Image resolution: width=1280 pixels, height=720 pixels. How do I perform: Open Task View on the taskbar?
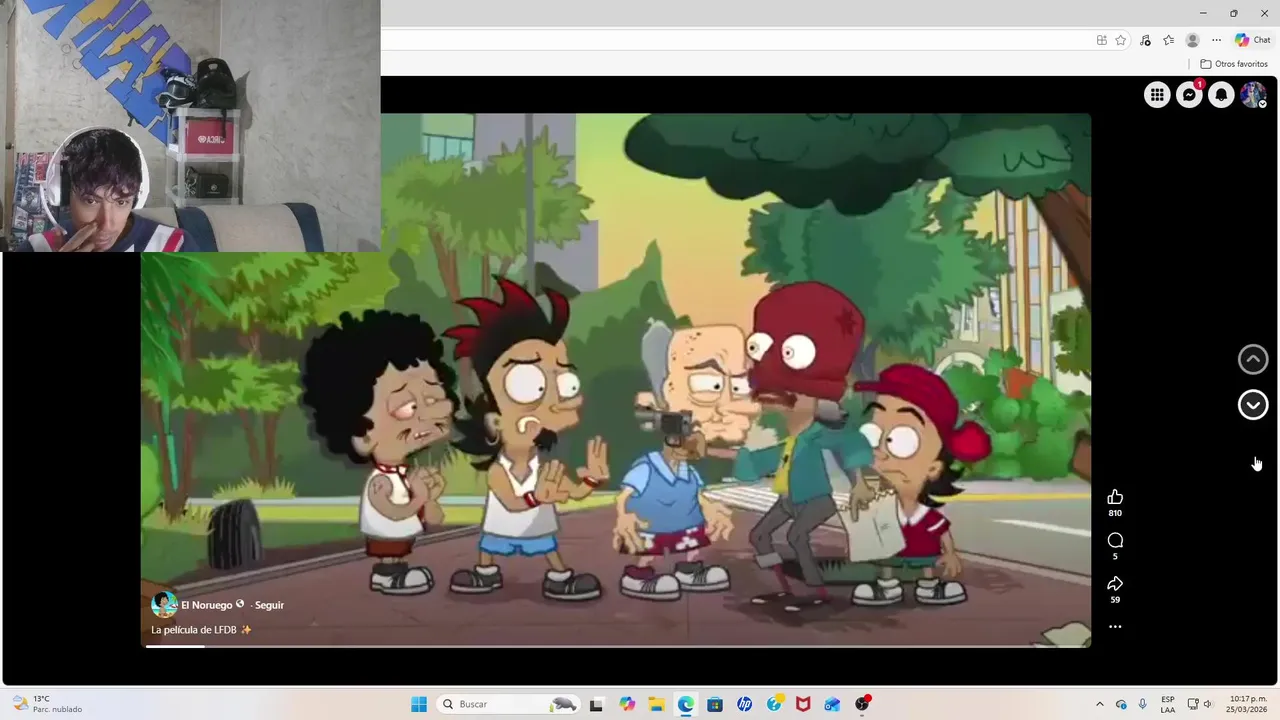click(596, 704)
